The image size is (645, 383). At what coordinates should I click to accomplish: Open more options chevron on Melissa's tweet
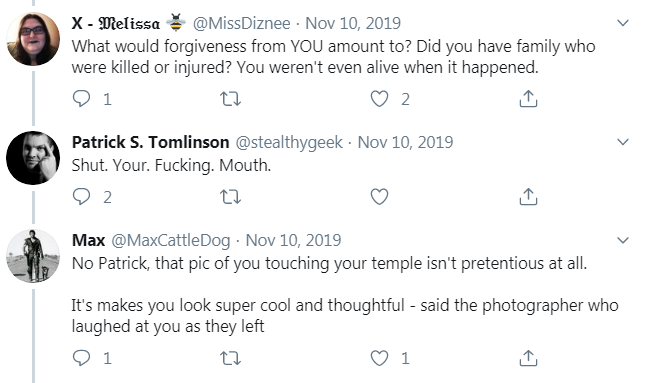coord(623,23)
